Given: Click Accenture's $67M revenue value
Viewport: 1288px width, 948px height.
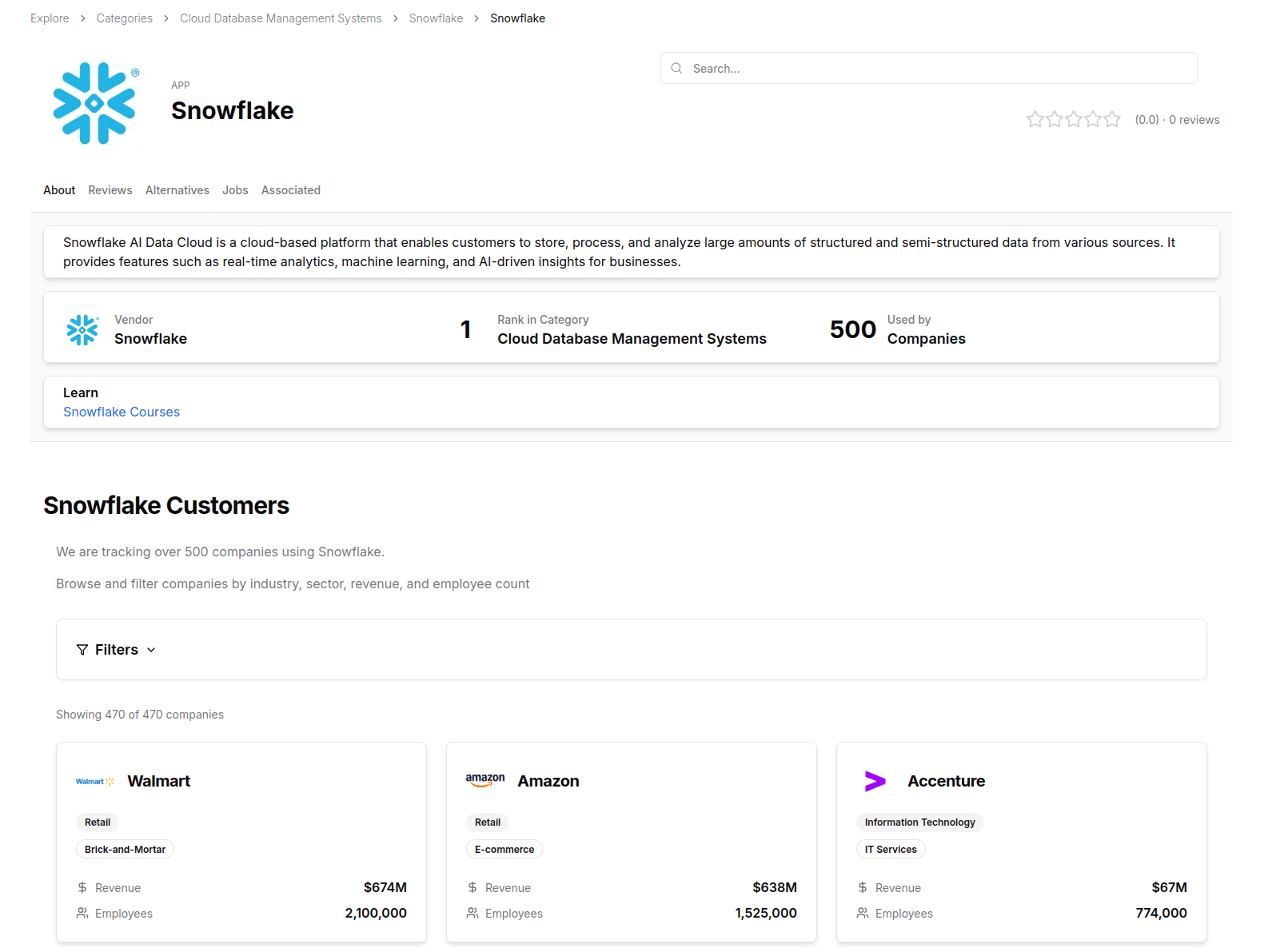Looking at the screenshot, I should click(x=1170, y=887).
